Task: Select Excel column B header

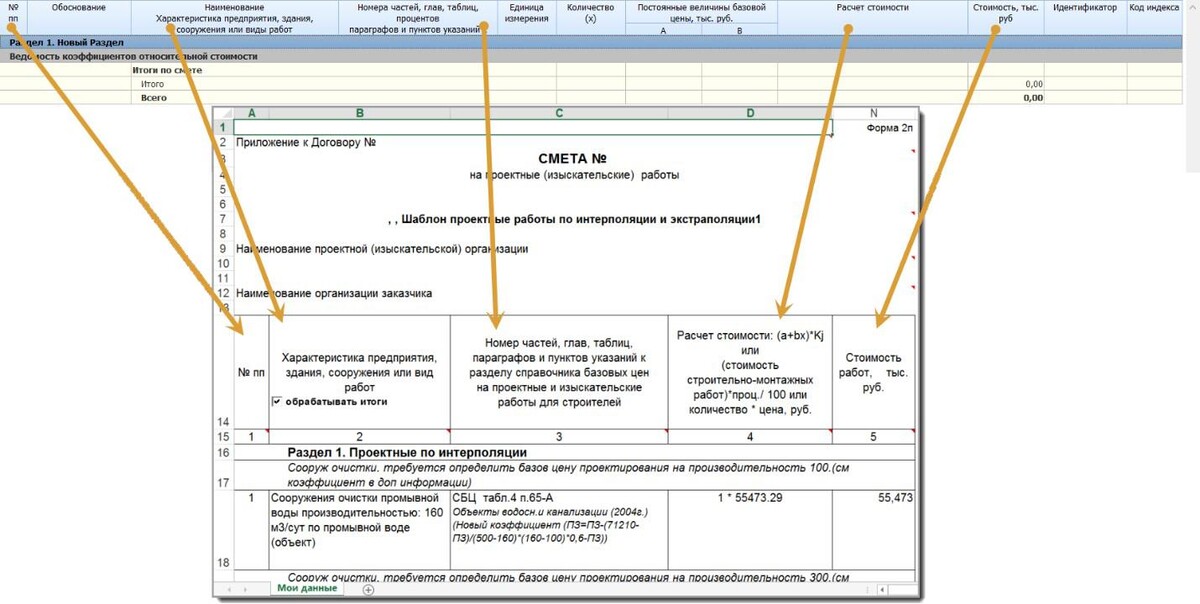Action: click(359, 113)
